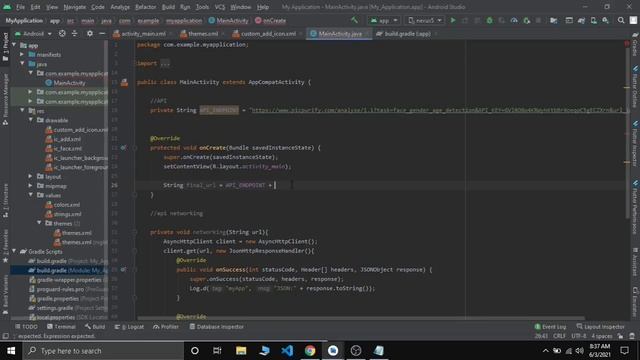Open the TODO tool window
Screen dimensions: 640x360
(x=27, y=327)
